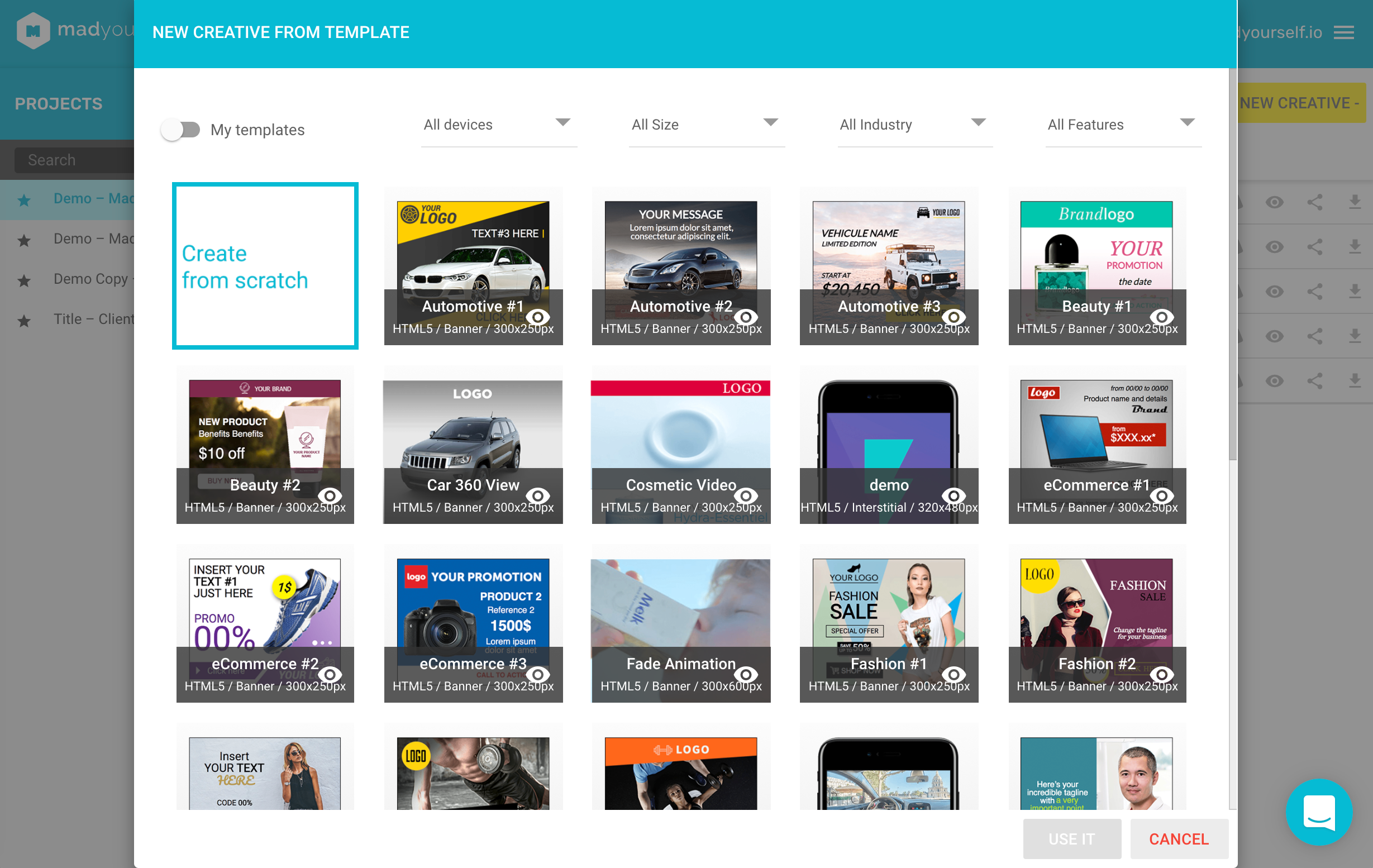Preview the Automotive #2 template via eye icon
Viewport: 1373px width, 868px height.
(745, 317)
